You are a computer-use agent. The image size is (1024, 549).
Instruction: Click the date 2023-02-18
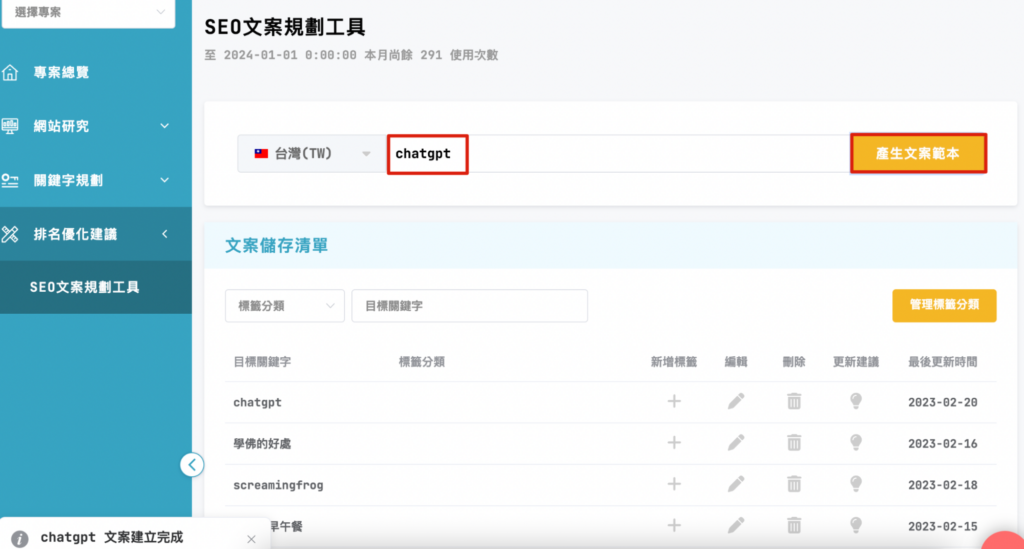coord(942,485)
